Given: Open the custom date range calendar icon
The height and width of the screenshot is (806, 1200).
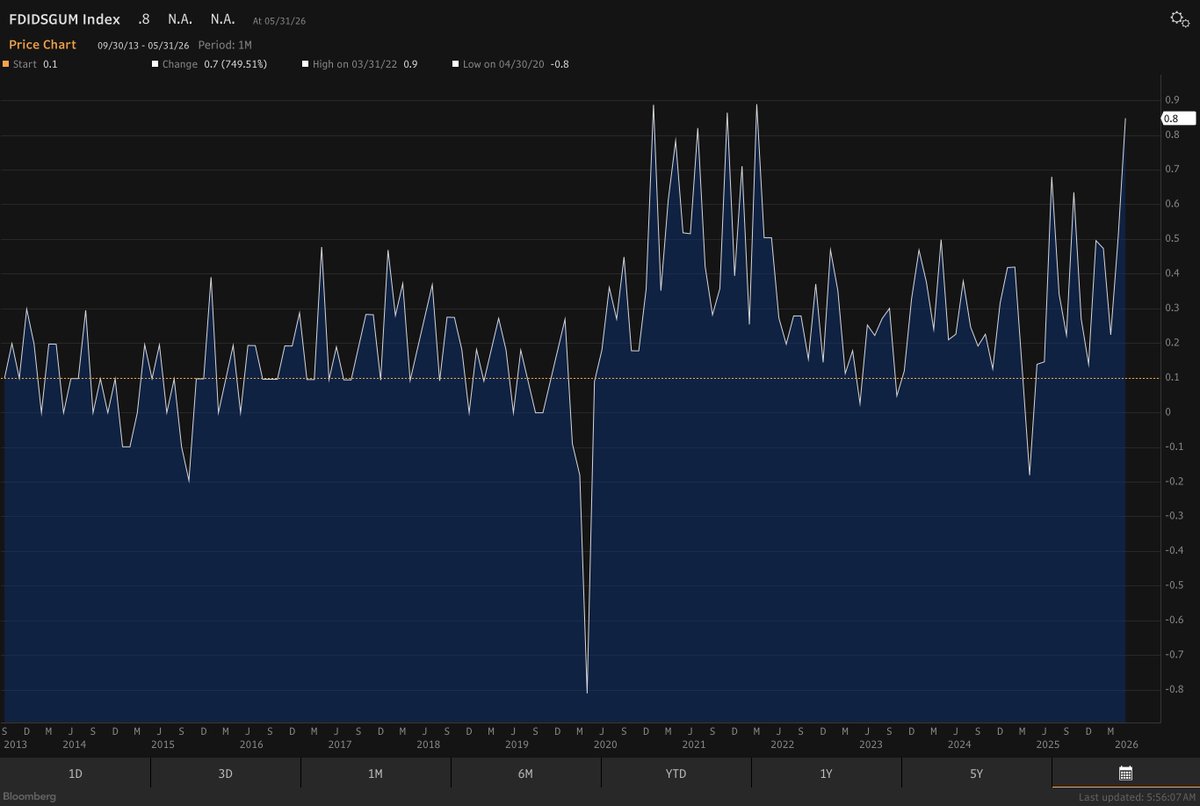Looking at the screenshot, I should tap(1125, 773).
